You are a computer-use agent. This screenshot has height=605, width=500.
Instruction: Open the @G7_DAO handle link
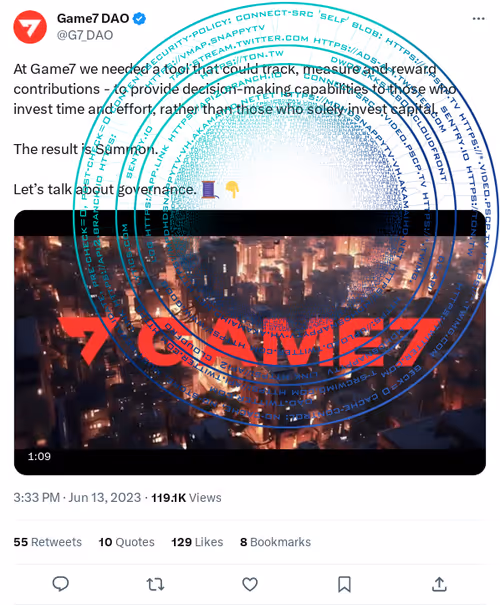[x=85, y=35]
